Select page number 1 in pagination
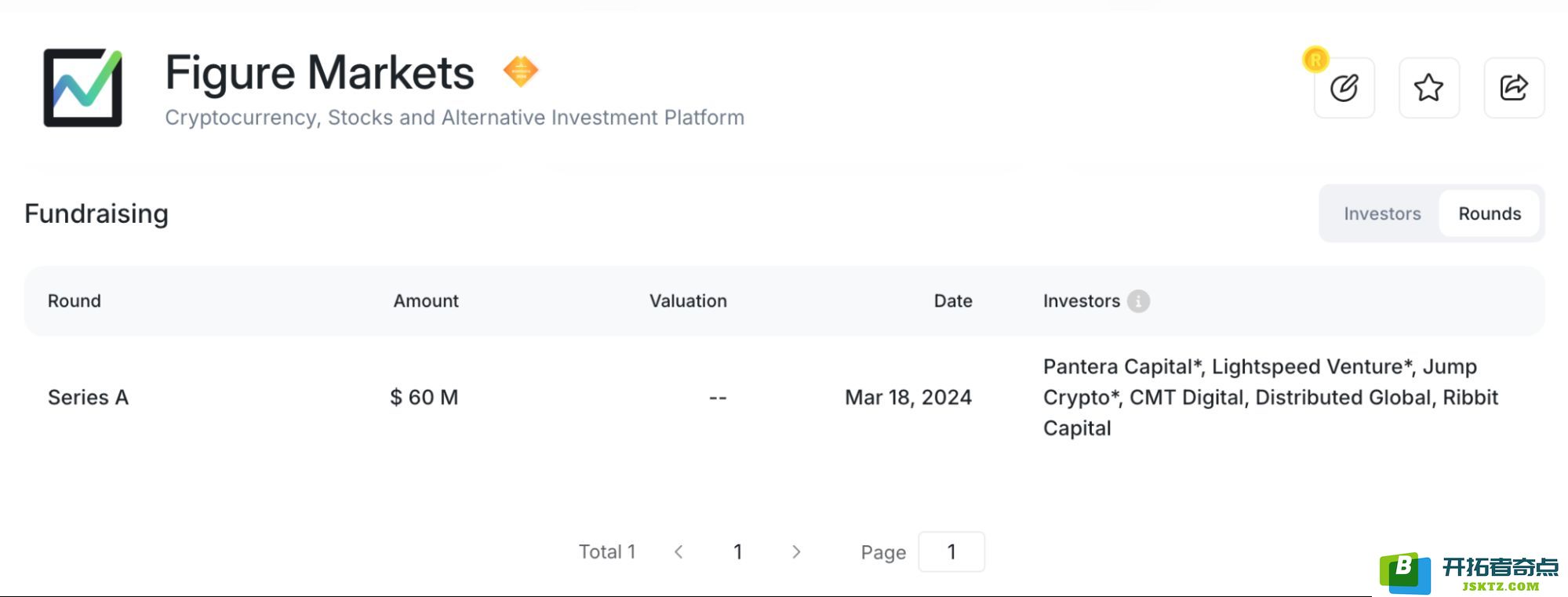 pos(738,552)
